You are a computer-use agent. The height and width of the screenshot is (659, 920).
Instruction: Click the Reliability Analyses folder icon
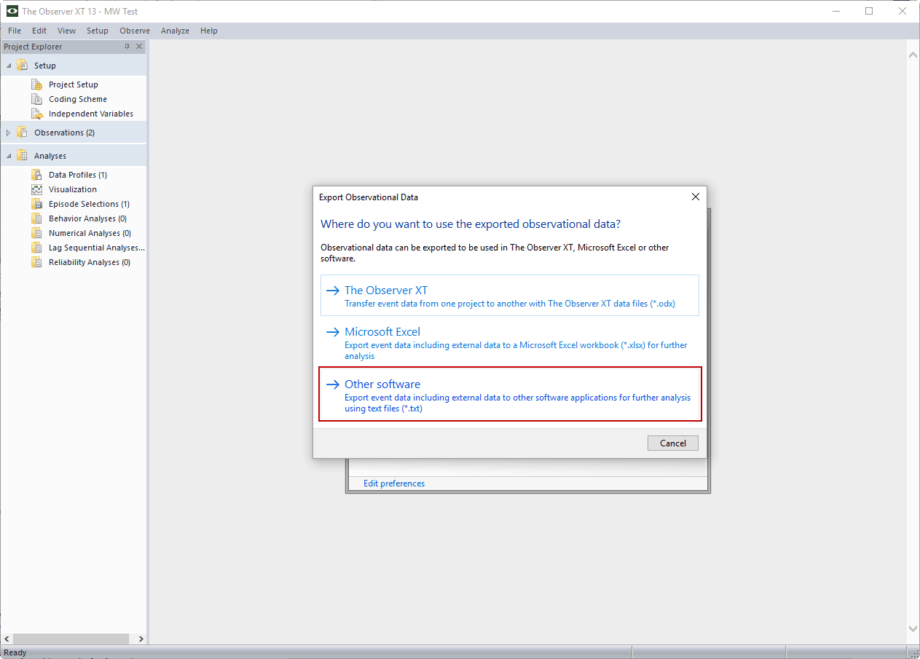point(37,262)
